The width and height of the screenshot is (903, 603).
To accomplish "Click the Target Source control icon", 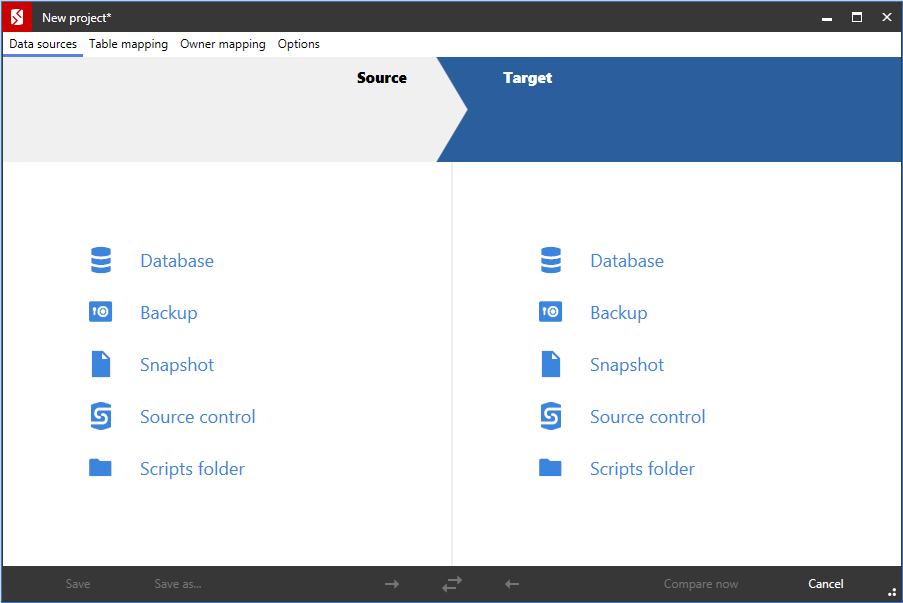I will pos(550,417).
